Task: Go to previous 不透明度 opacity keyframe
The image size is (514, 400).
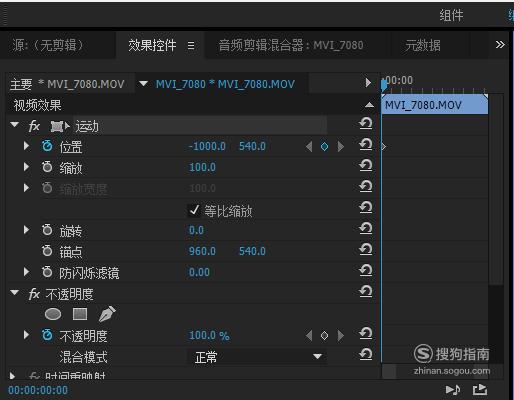Action: click(309, 335)
